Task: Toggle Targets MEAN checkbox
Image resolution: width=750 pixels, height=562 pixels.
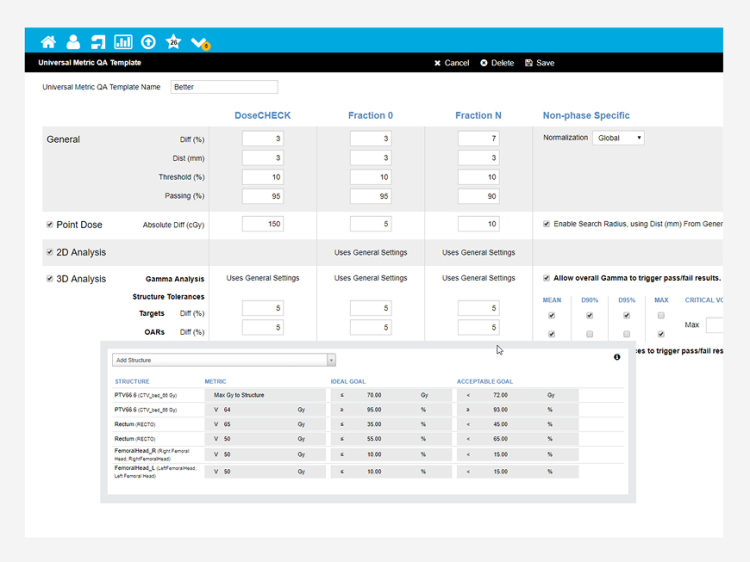Action: [x=551, y=316]
